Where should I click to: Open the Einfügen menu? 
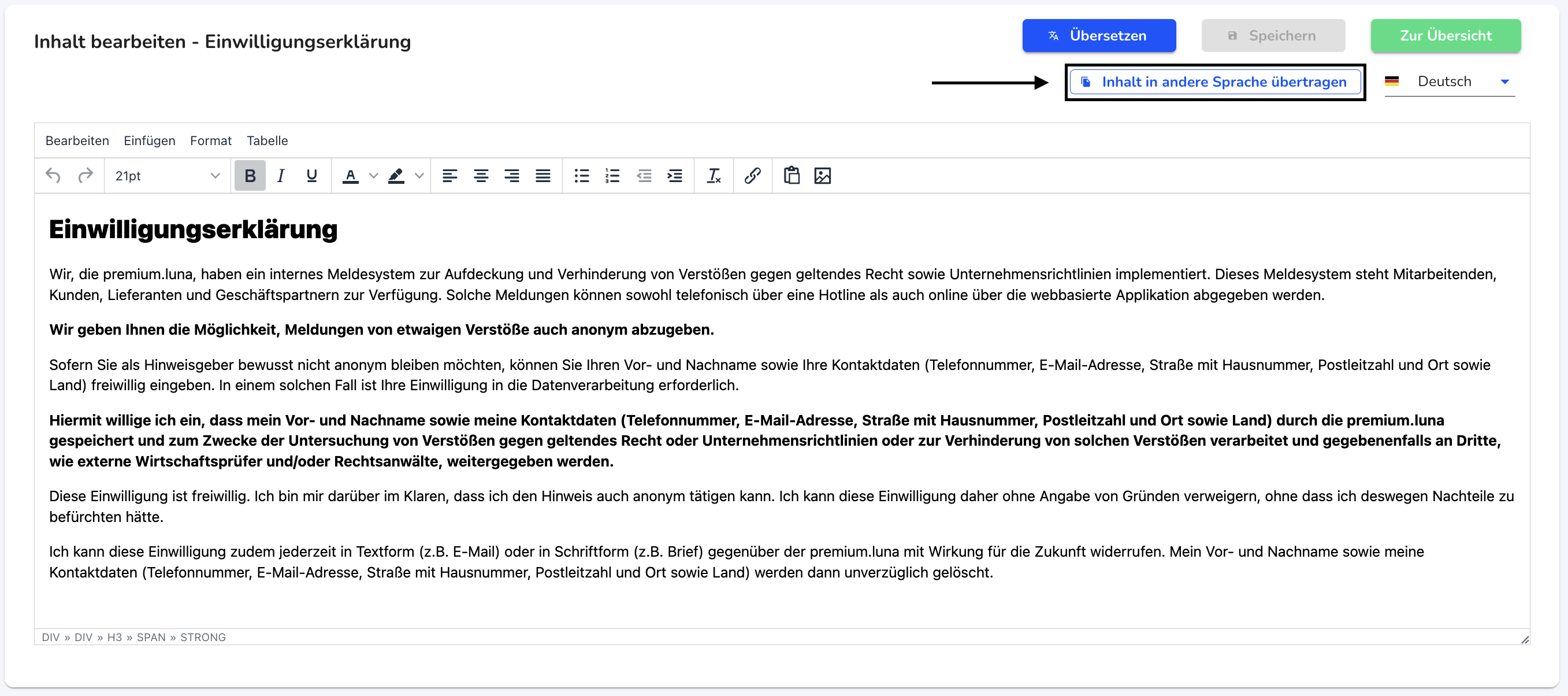(150, 140)
